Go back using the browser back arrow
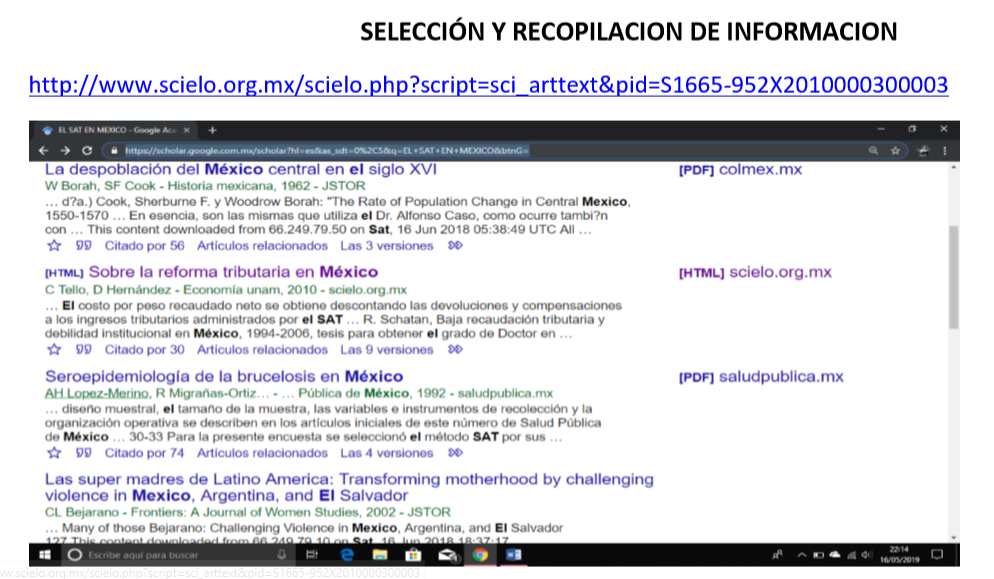This screenshot has width=994, height=579. [x=43, y=150]
